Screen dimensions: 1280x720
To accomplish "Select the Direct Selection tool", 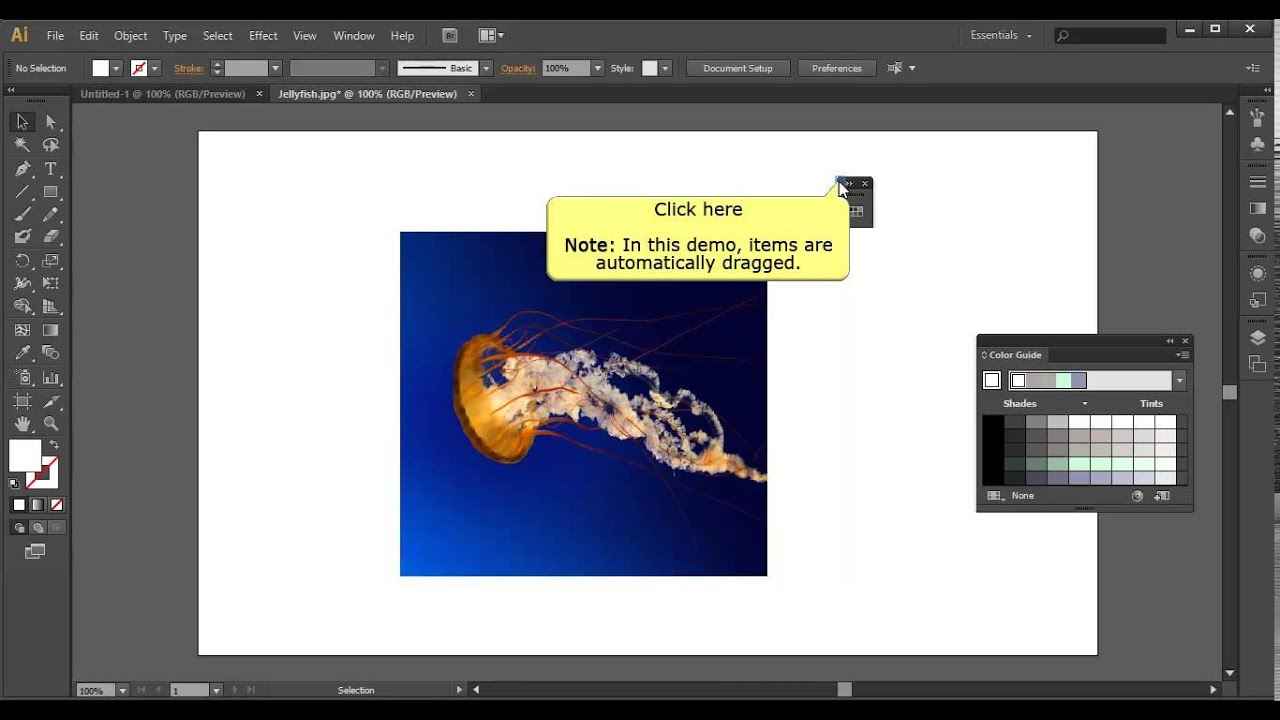I will pyautogui.click(x=51, y=122).
